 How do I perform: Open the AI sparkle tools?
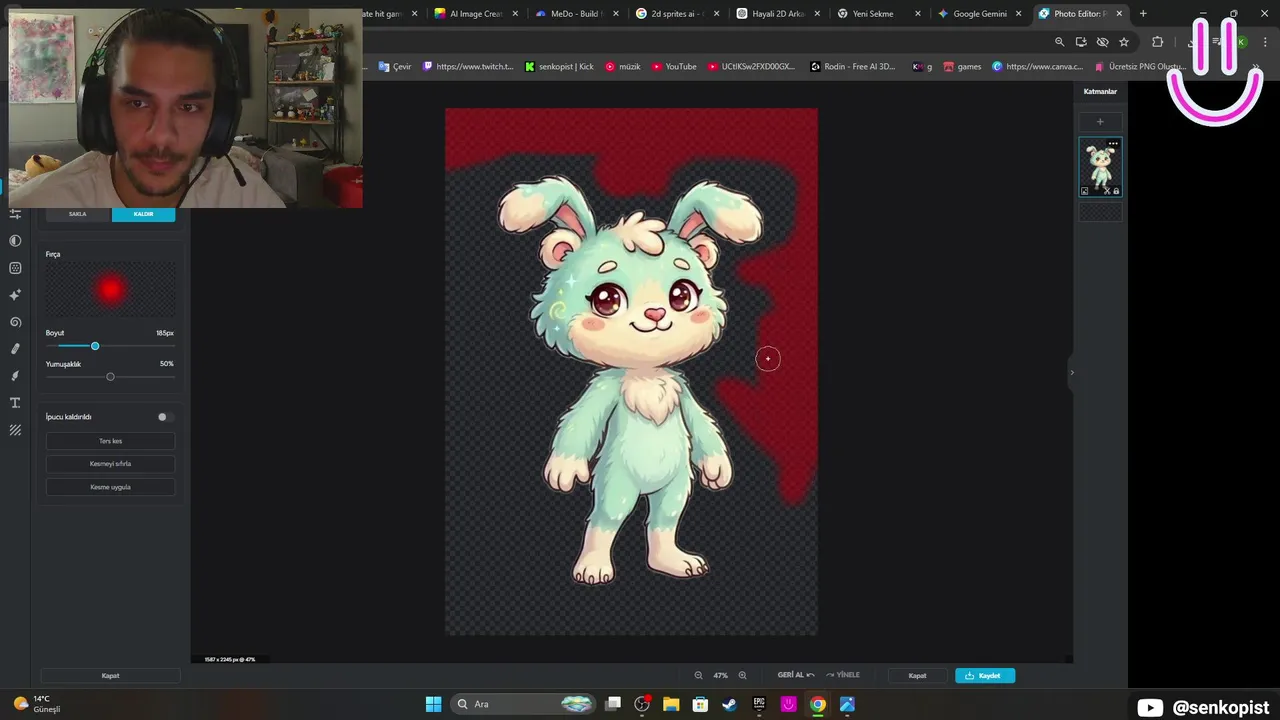tap(15, 295)
